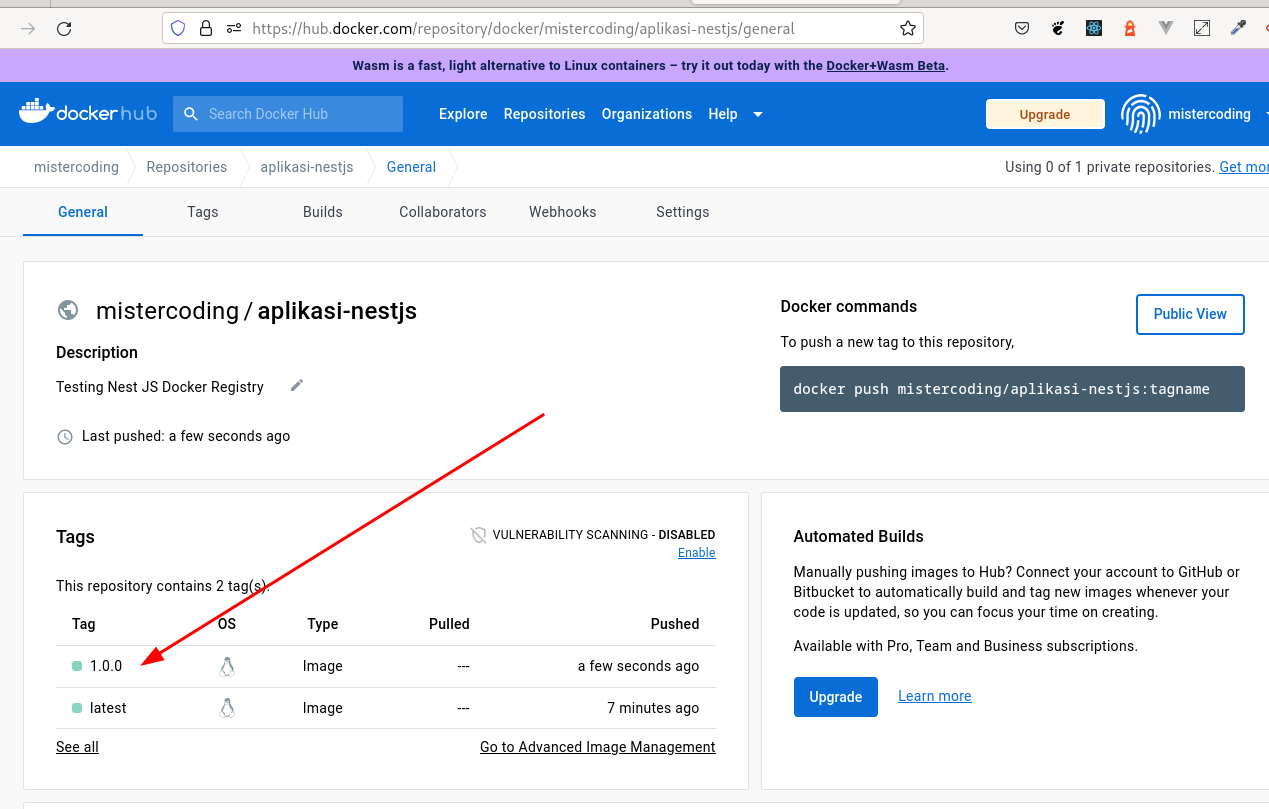Switch to the Tags tab
Viewport: 1269px width, 809px height.
coord(203,212)
